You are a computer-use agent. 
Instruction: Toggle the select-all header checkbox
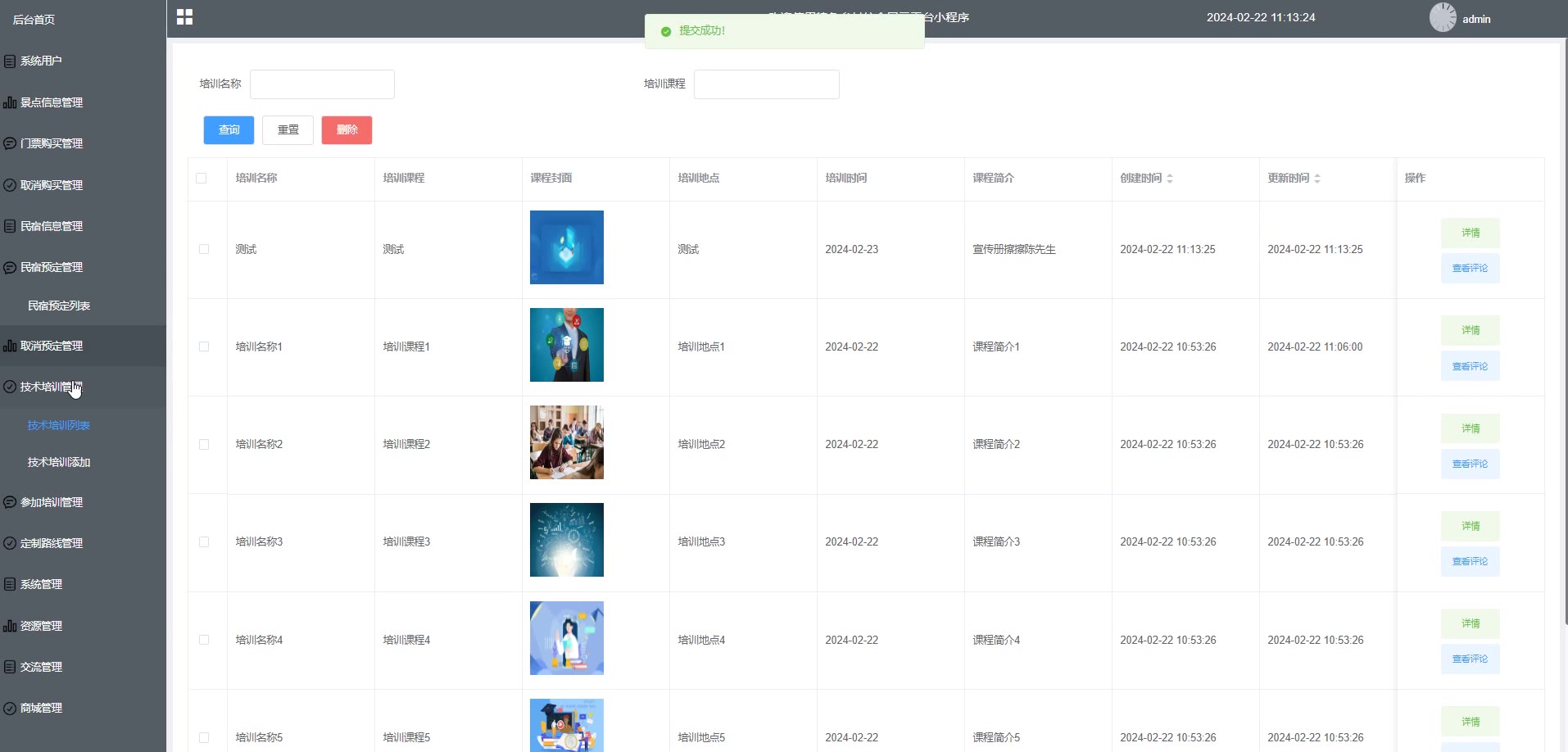click(202, 178)
